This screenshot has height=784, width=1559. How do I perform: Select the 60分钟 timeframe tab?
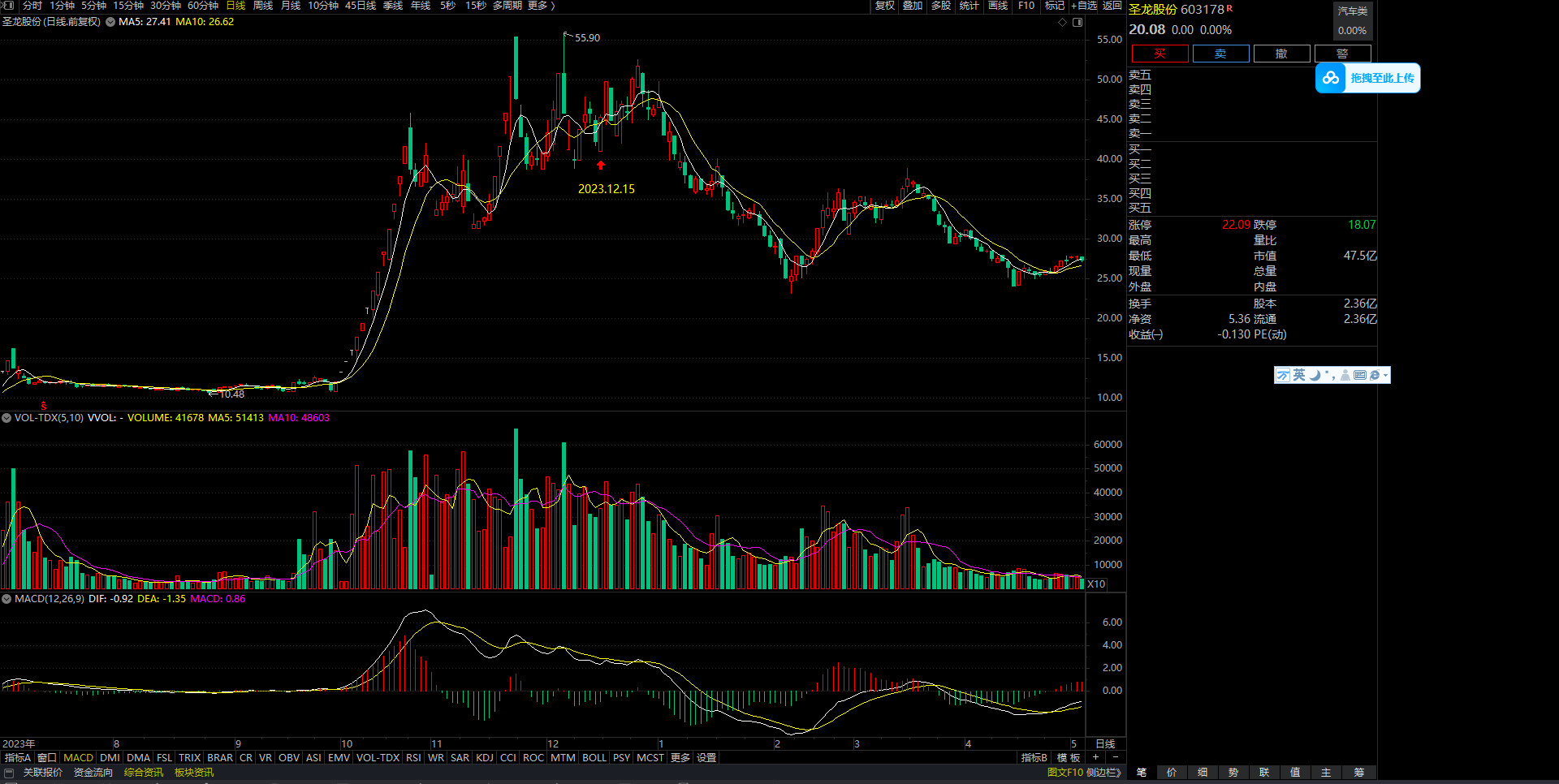click(203, 6)
